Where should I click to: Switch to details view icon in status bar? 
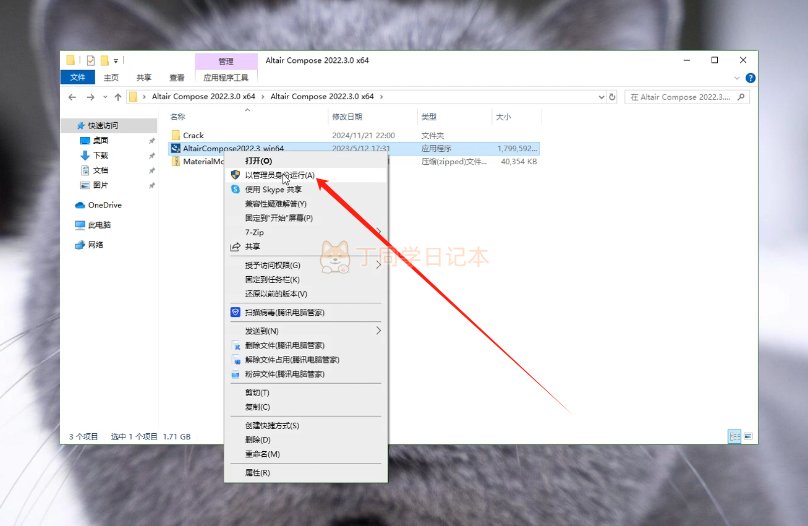click(x=734, y=436)
